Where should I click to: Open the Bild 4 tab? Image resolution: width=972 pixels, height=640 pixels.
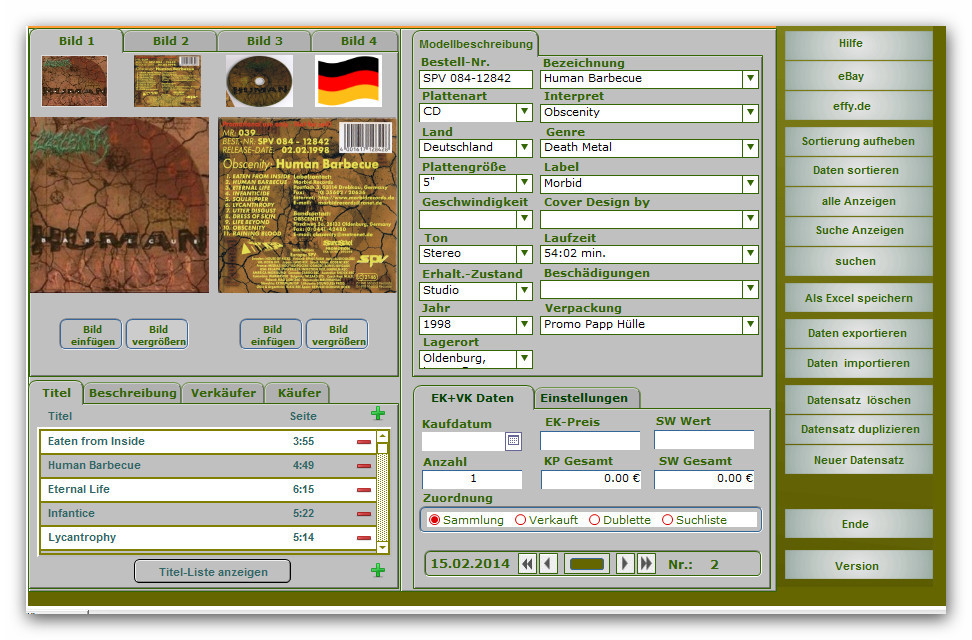point(355,41)
